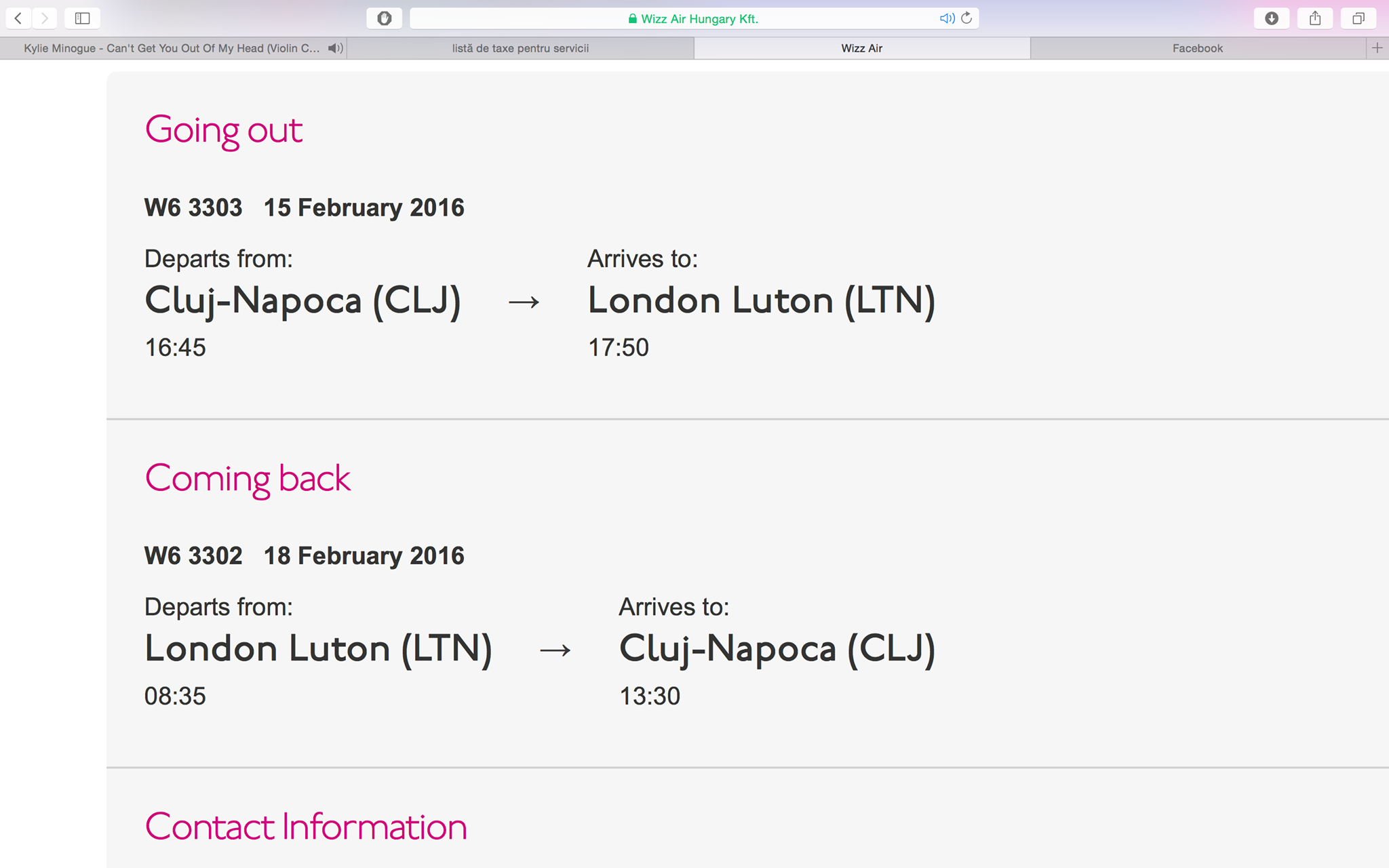Click the green padlock security icon
Image resolution: width=1389 pixels, height=868 pixels.
tap(633, 19)
